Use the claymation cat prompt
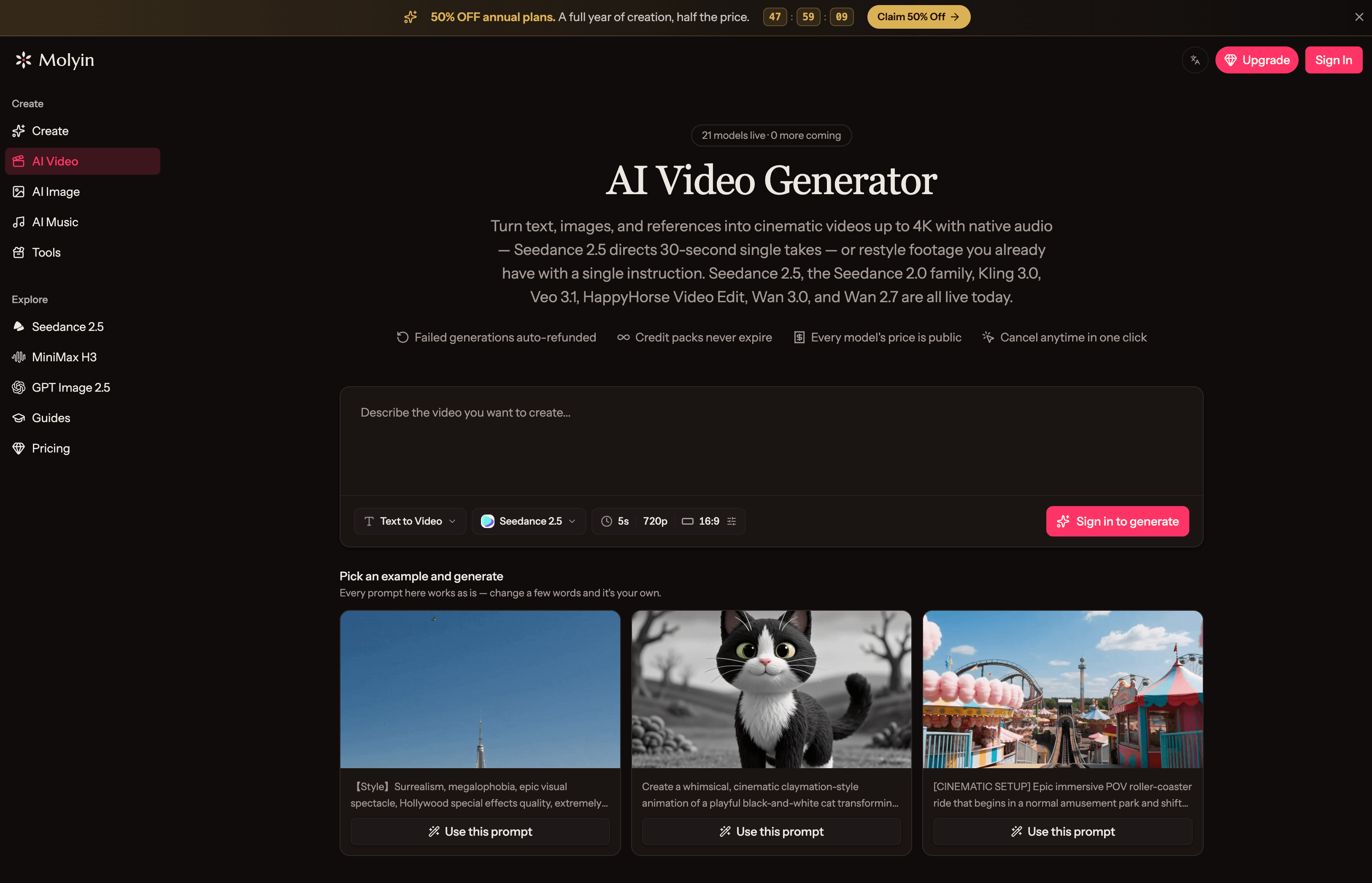 tap(771, 832)
